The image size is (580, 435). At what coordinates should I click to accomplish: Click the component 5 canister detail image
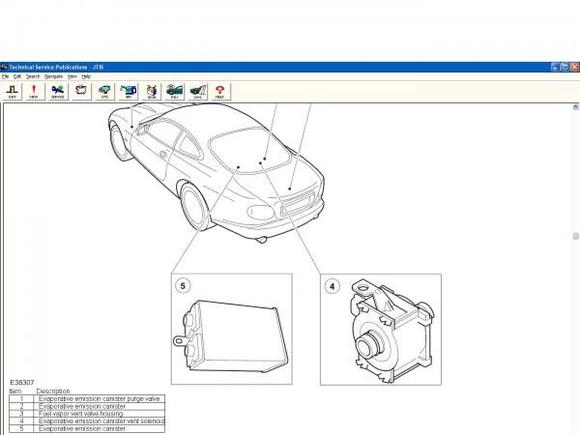pos(232,329)
